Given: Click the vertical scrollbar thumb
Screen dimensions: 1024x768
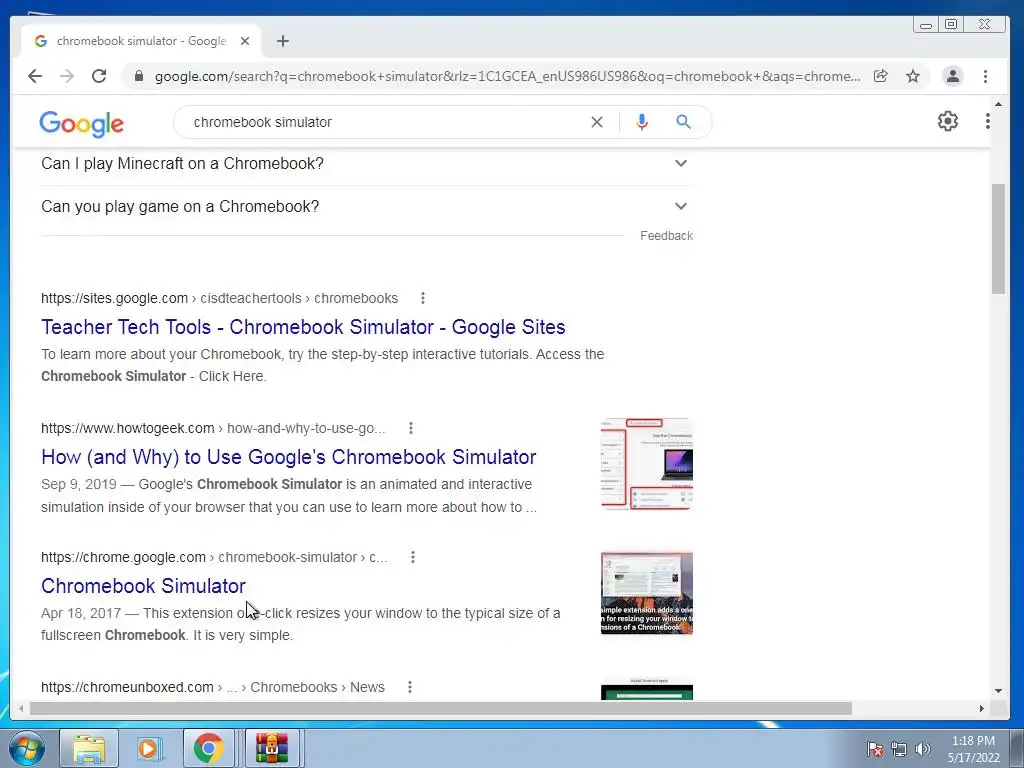Looking at the screenshot, I should click(998, 238).
